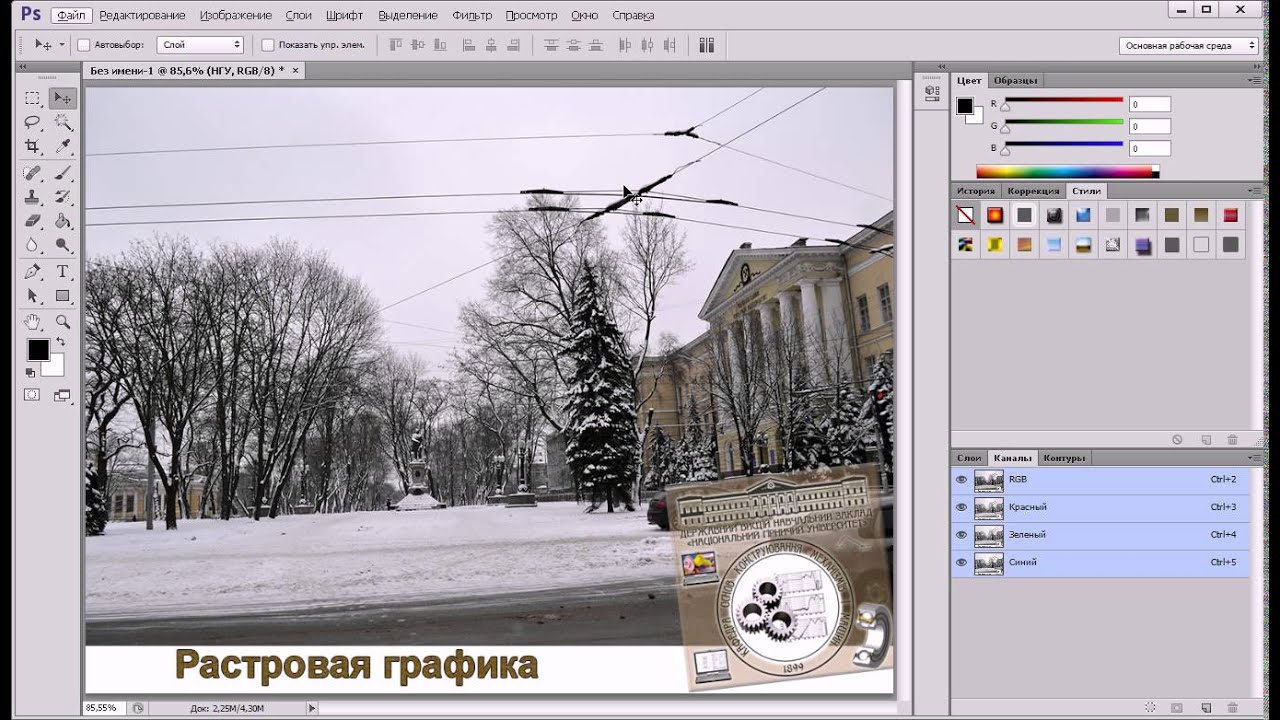Select the Path Selection tool
Screen dimensions: 1280x720
point(32,296)
